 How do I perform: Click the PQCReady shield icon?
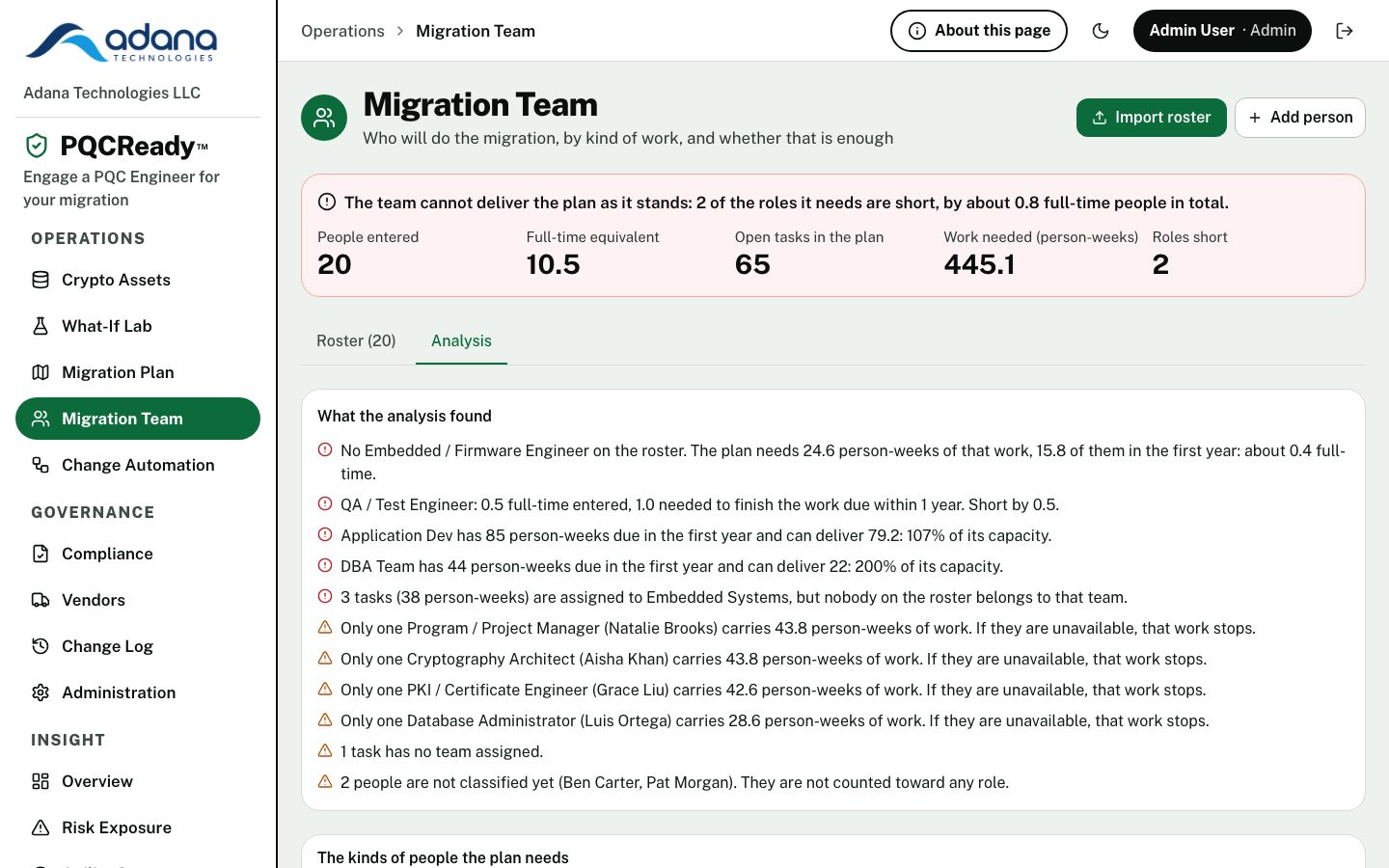pos(37,146)
